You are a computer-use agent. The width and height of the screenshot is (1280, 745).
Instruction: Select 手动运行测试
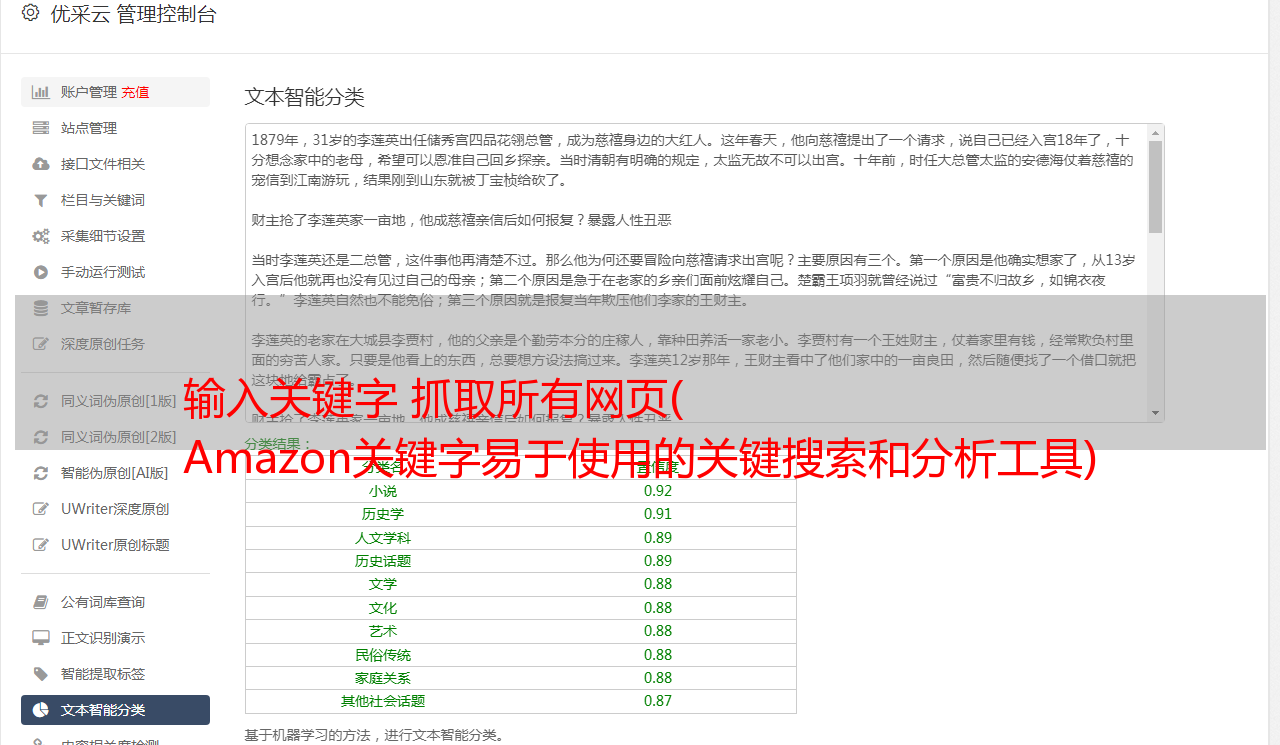[115, 272]
